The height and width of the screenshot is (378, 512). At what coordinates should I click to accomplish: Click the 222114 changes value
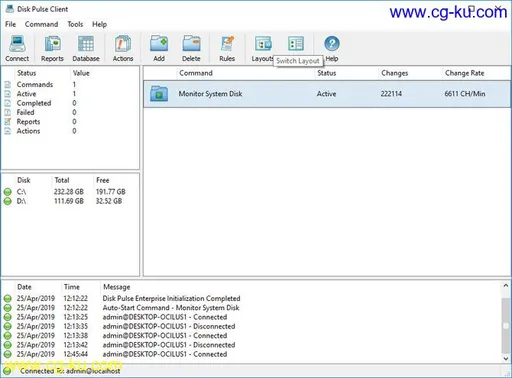tap(391, 94)
